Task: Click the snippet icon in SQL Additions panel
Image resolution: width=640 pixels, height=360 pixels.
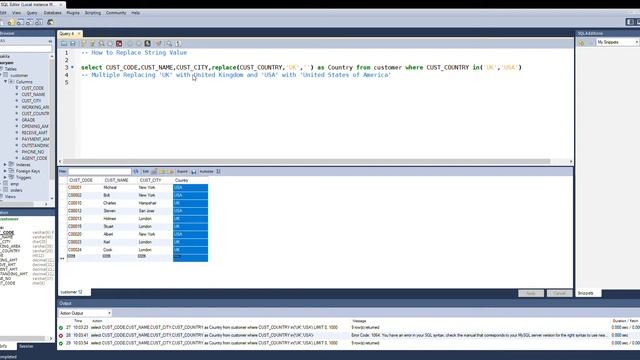Action: click(581, 42)
